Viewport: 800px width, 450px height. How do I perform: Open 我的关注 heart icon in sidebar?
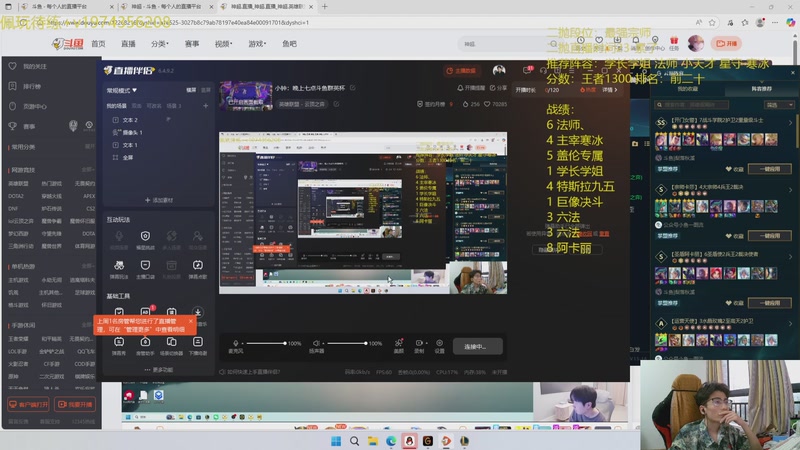click(13, 66)
